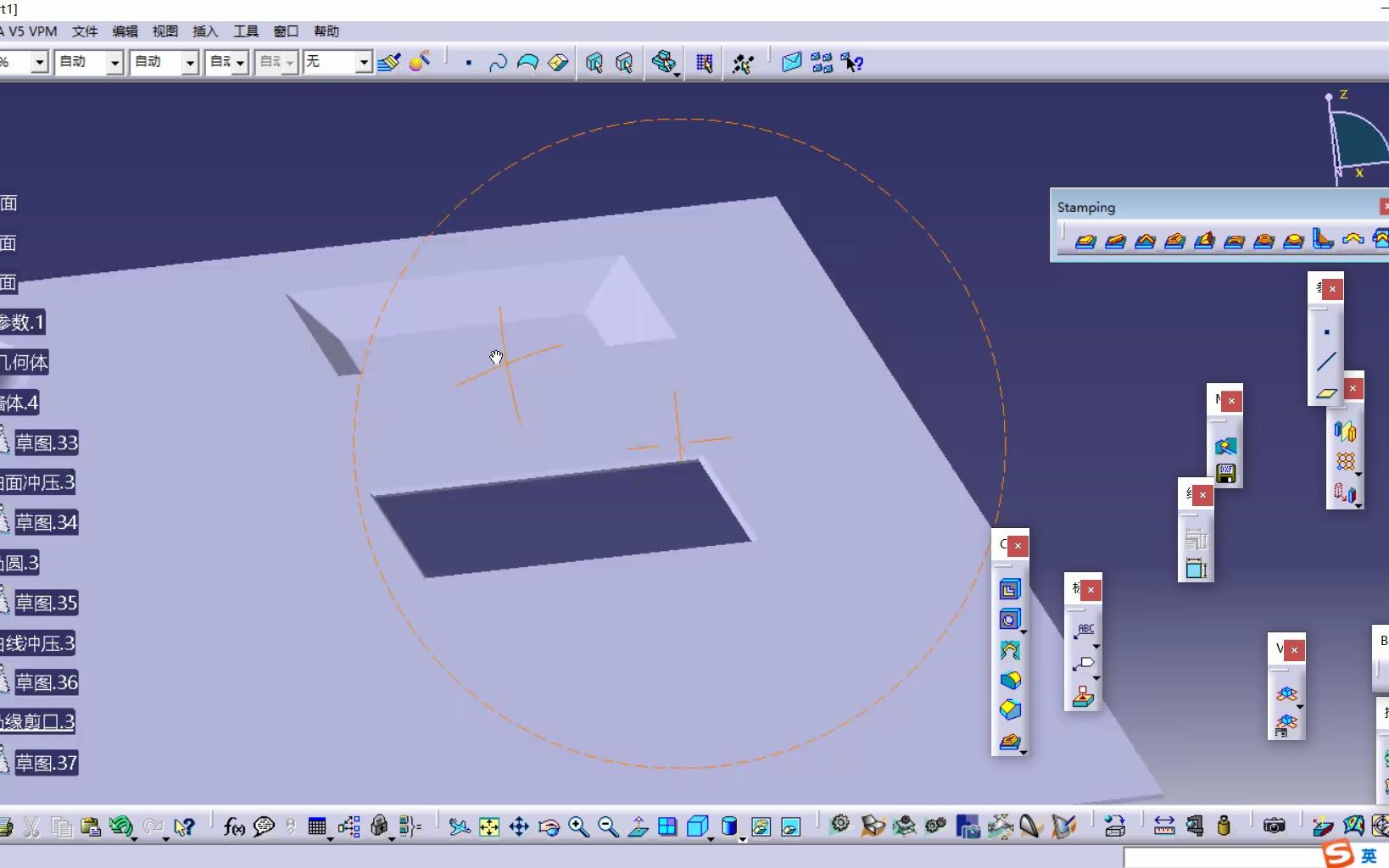
Task: Select the Flanged Hole icon in Stamping toolbar
Action: point(1263,241)
